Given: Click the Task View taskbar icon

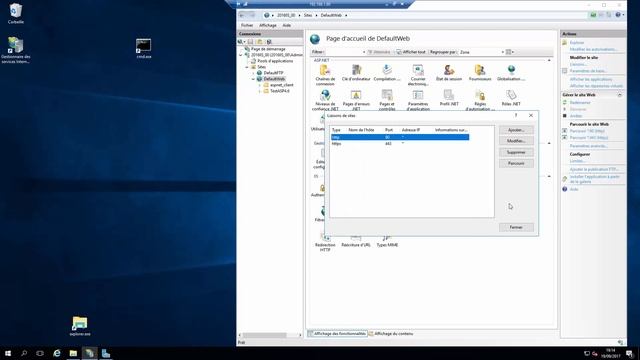Looking at the screenshot, I should (x=40, y=353).
